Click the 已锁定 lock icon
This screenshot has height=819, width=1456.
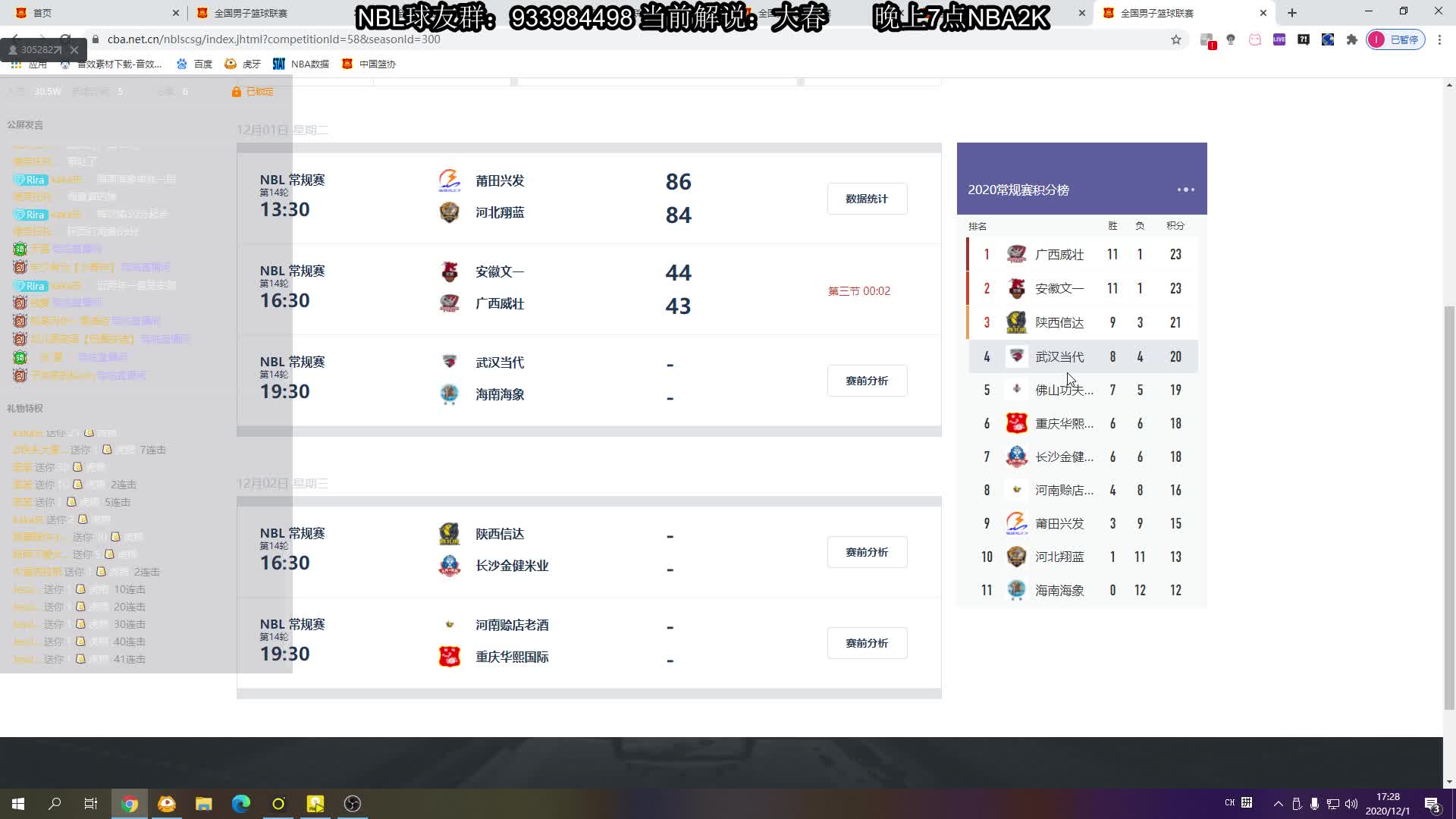[x=235, y=91]
